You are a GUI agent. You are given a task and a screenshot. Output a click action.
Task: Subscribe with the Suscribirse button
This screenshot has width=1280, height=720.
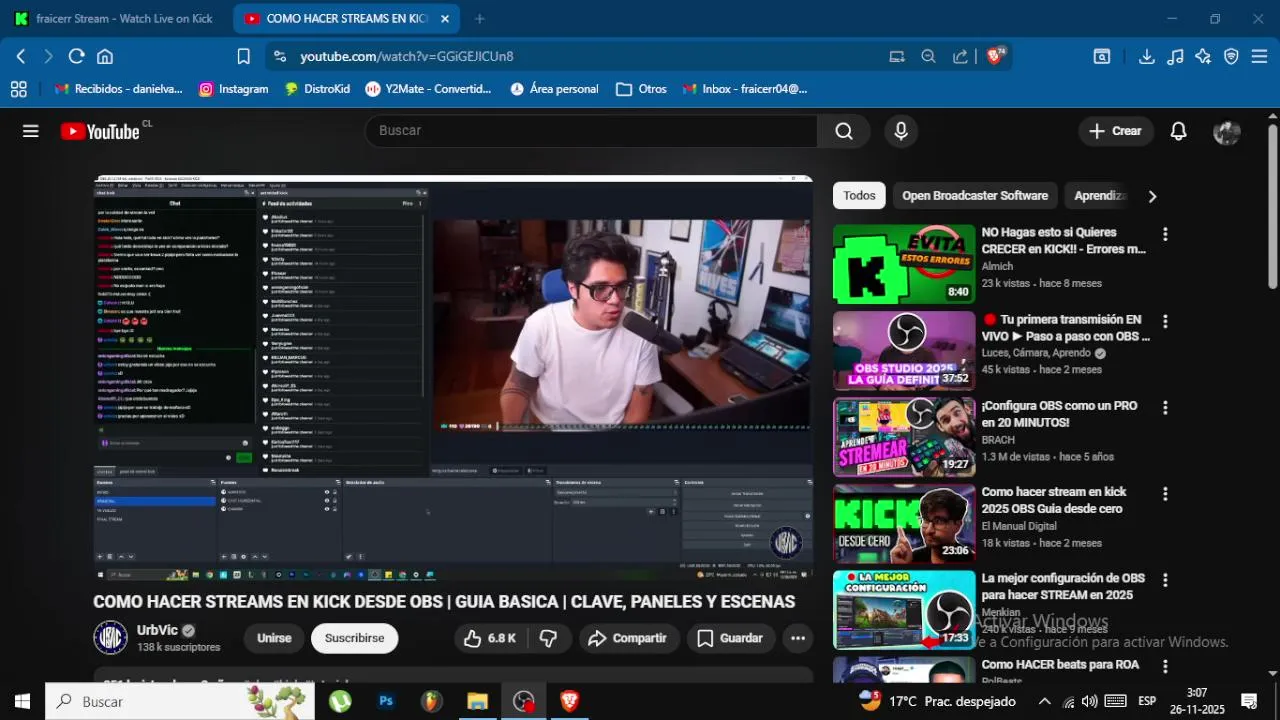(354, 638)
